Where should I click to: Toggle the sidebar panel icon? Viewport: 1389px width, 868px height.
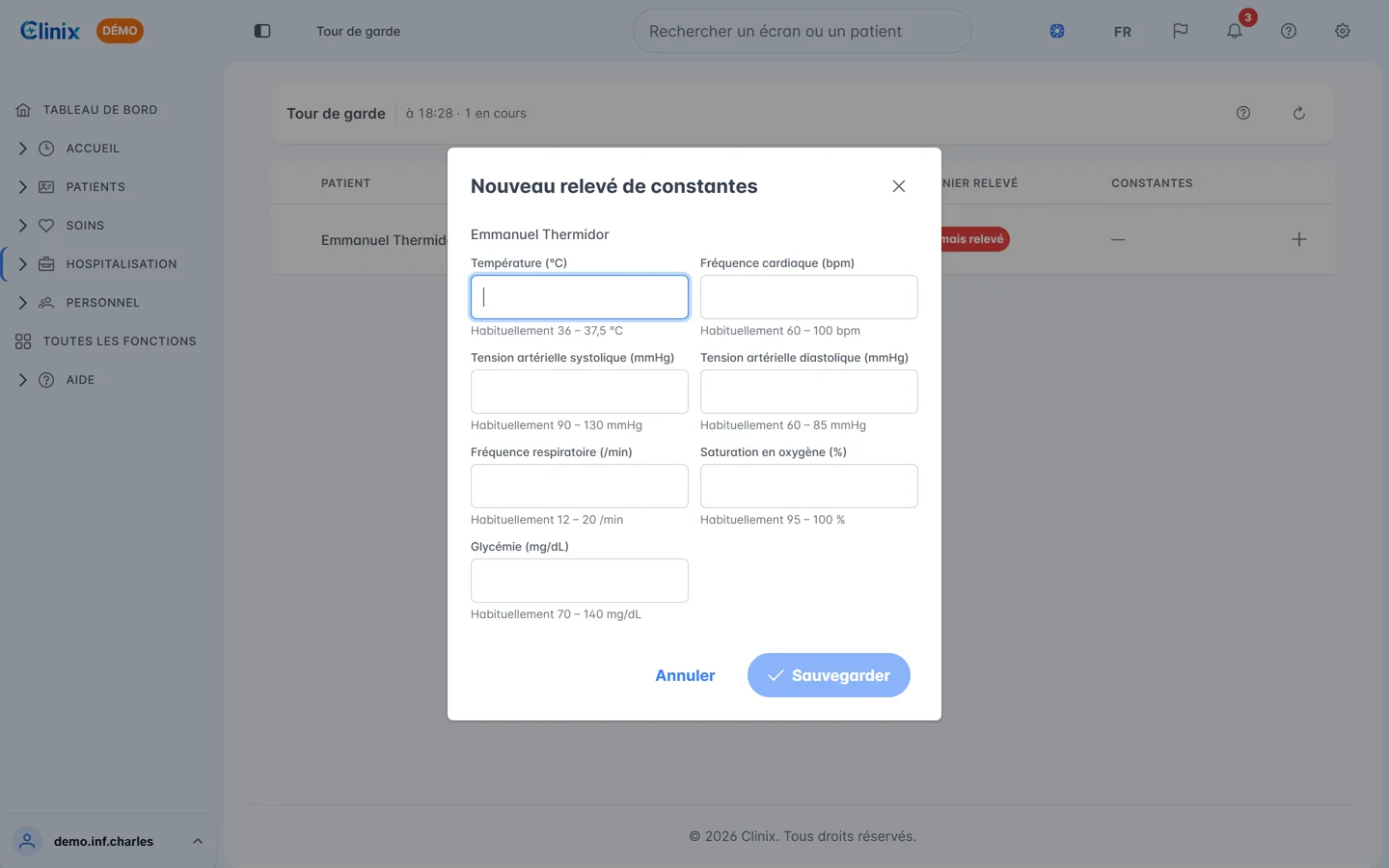coord(262,31)
